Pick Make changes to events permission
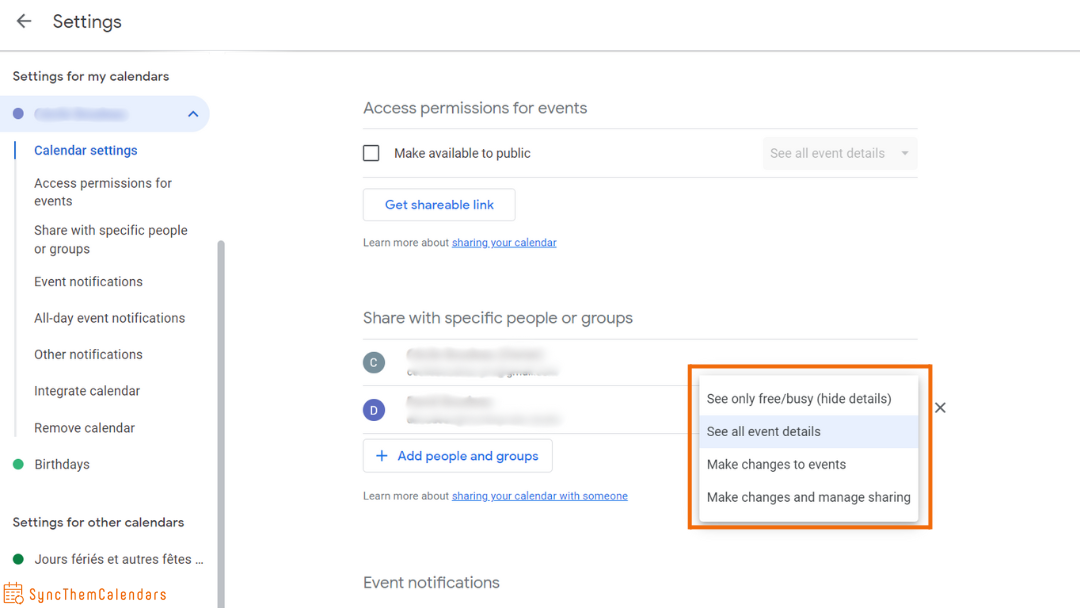1080x608 pixels. [776, 464]
